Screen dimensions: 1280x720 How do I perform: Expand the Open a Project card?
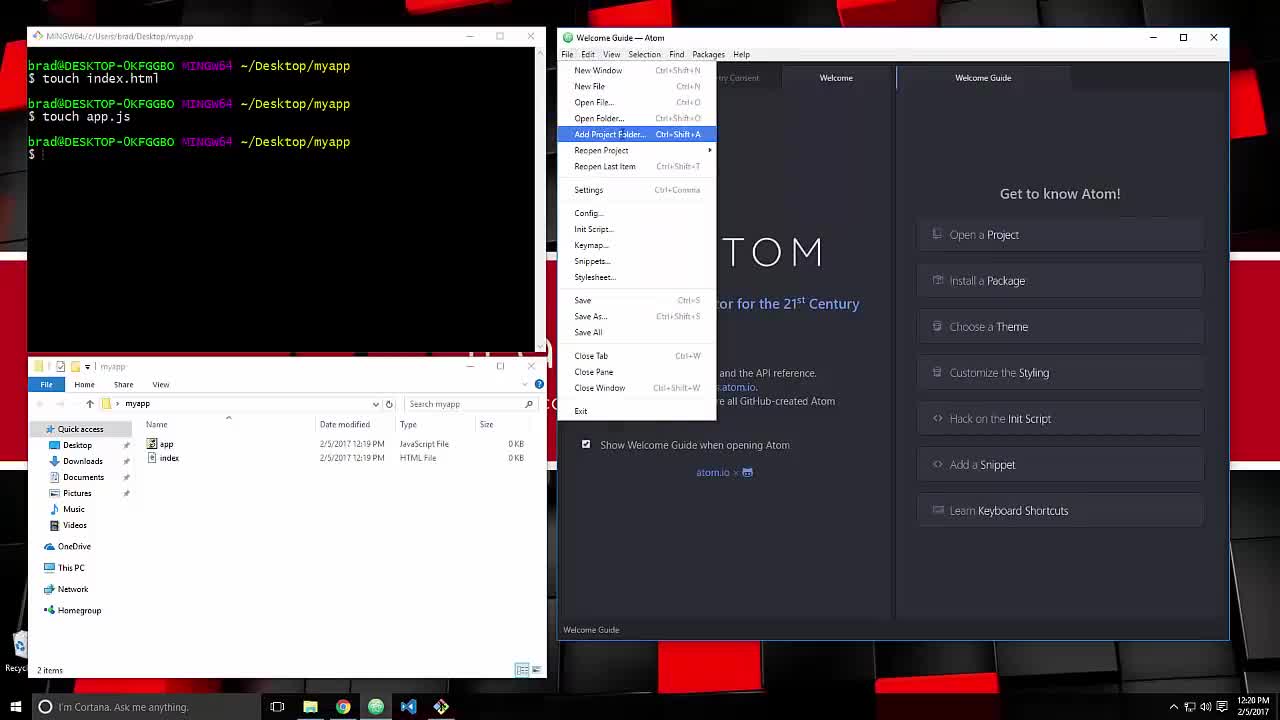(x=1060, y=235)
